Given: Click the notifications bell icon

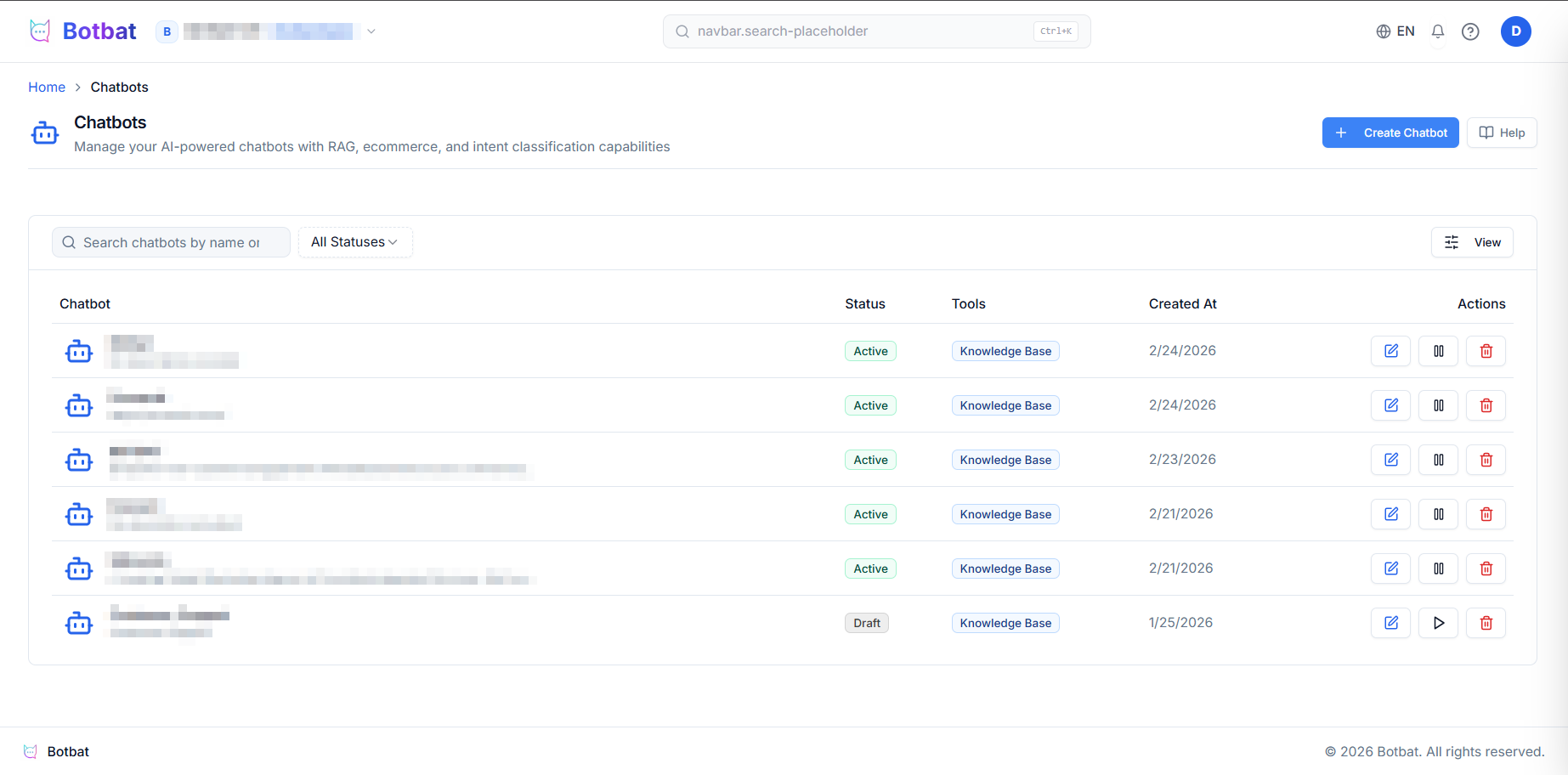Looking at the screenshot, I should point(1438,31).
